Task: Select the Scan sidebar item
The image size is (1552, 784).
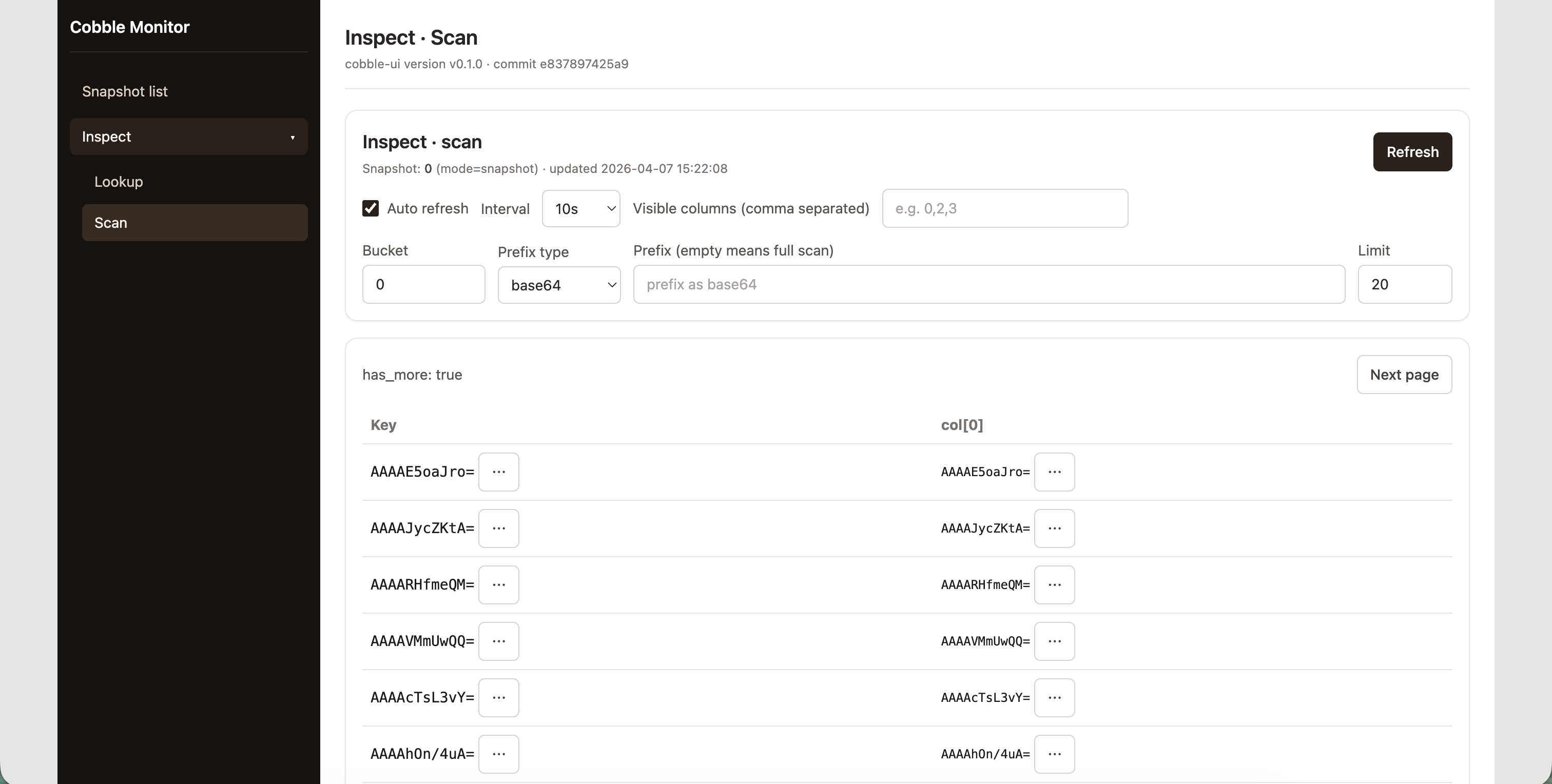Action: pos(195,223)
